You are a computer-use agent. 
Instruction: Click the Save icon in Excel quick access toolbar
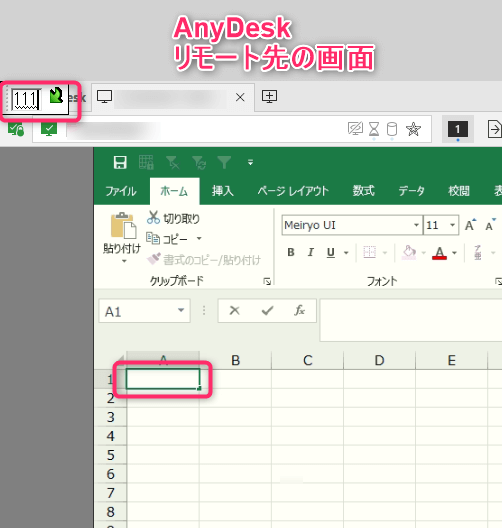(120, 162)
